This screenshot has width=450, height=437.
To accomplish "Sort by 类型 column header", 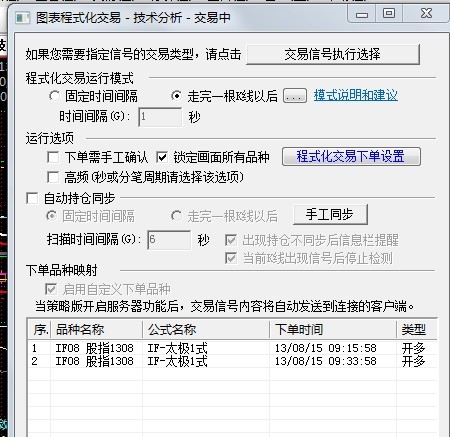I will click(416, 330).
